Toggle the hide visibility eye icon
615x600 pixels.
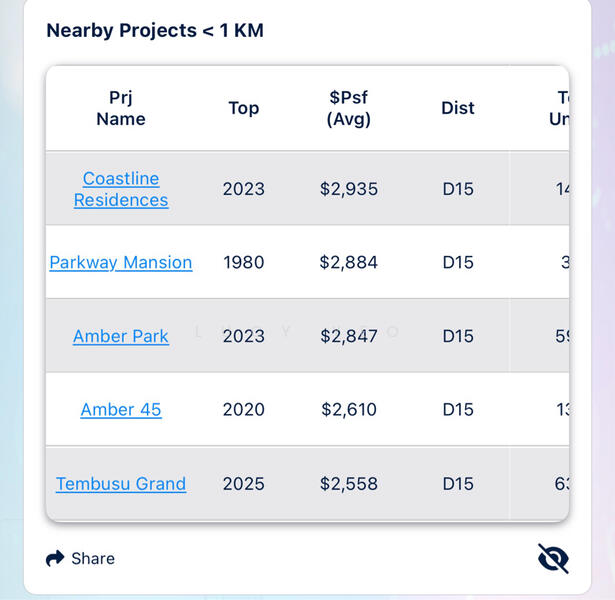coord(553,558)
